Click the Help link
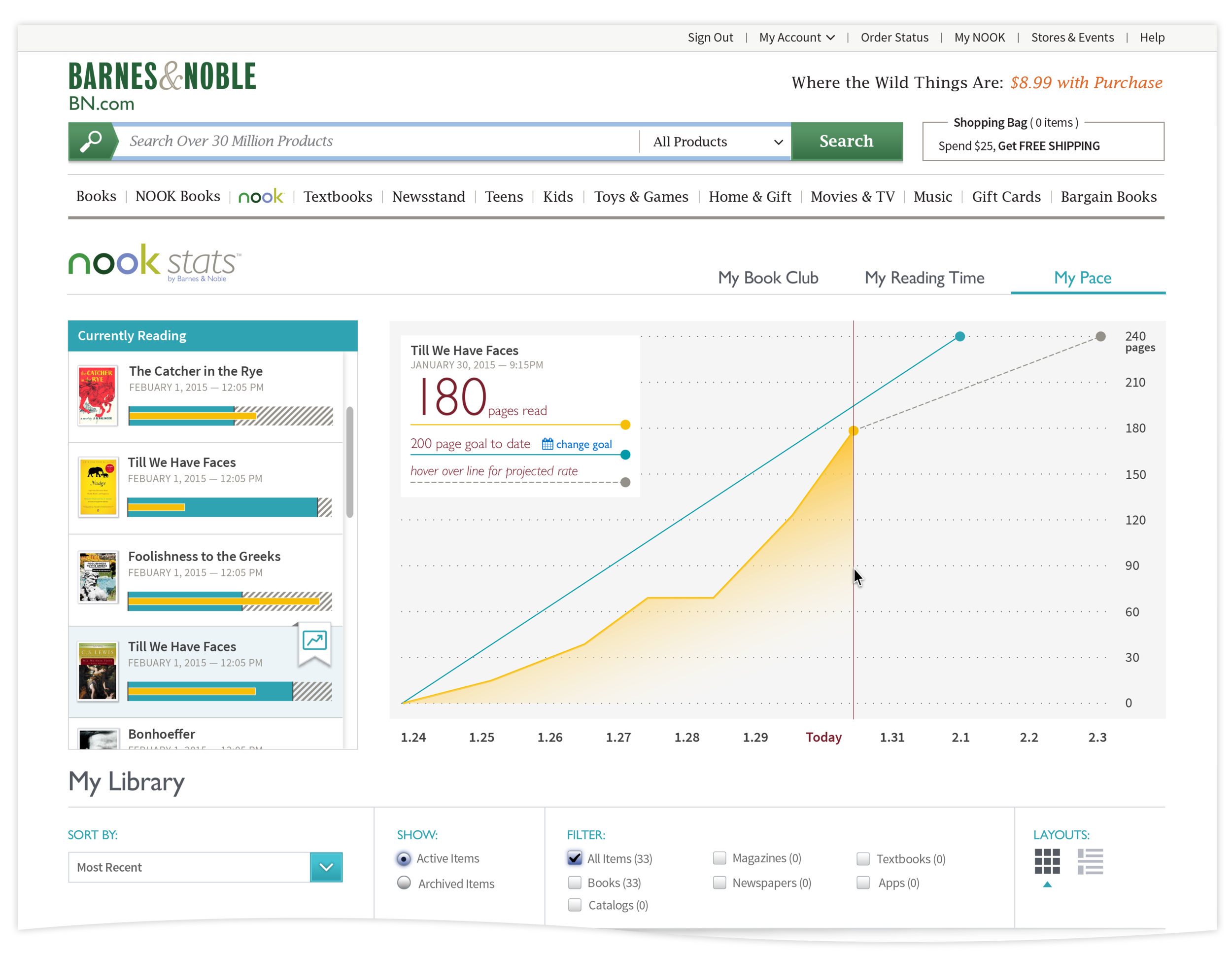This screenshot has height=957, width=1232. 1152,37
